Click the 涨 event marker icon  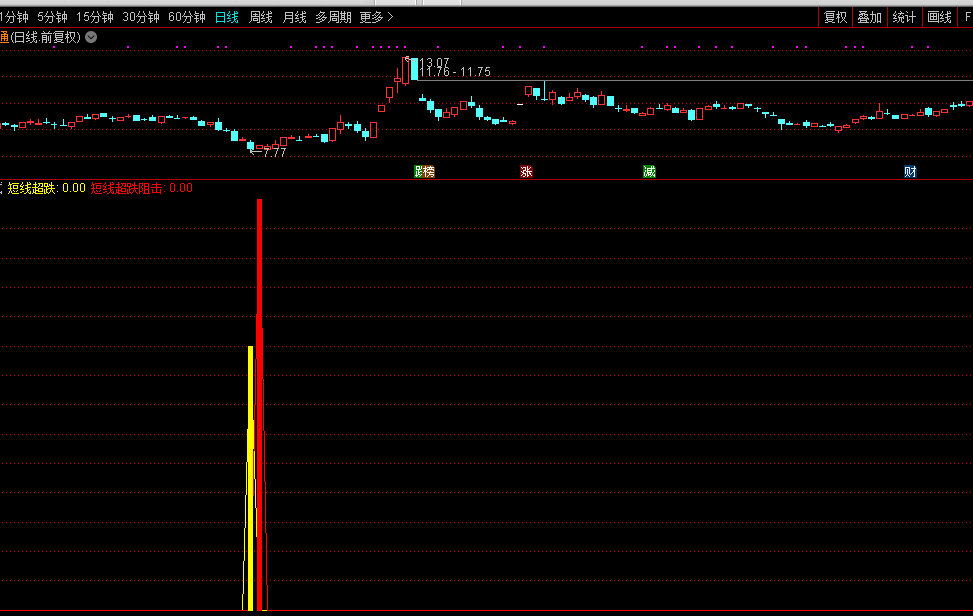click(526, 172)
